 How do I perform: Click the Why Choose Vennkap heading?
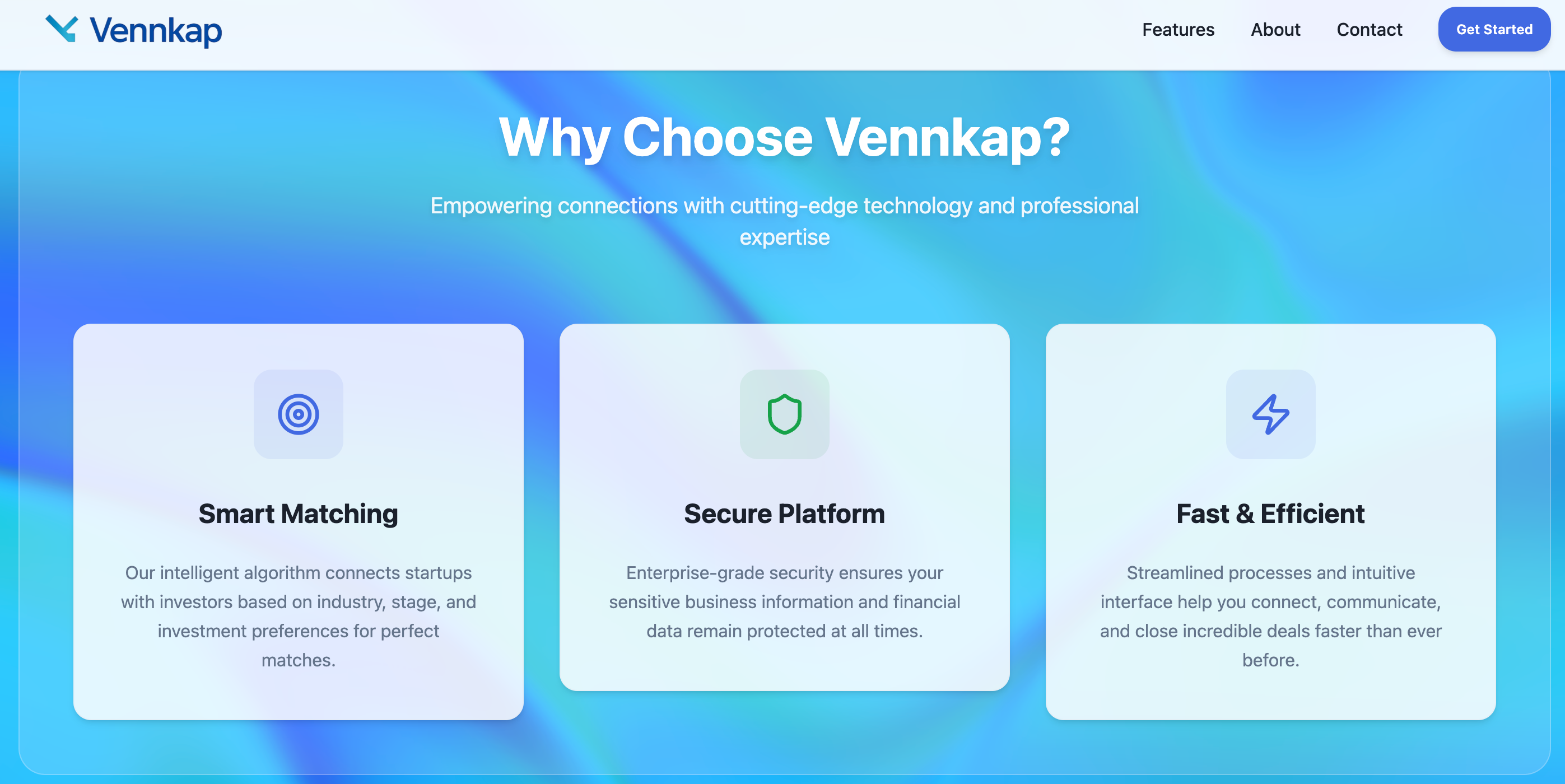pos(784,137)
